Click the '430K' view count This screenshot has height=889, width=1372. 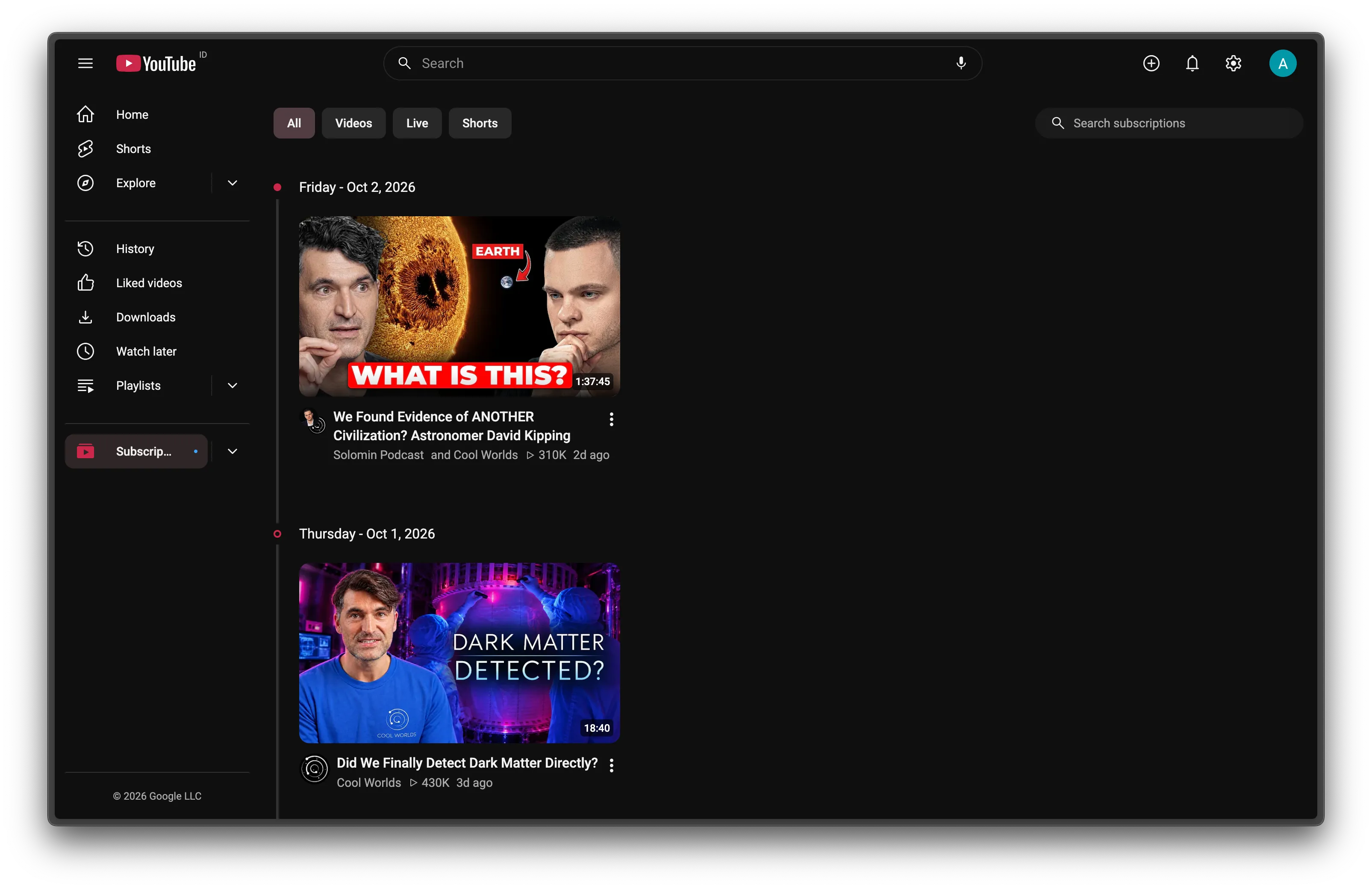[x=435, y=782]
